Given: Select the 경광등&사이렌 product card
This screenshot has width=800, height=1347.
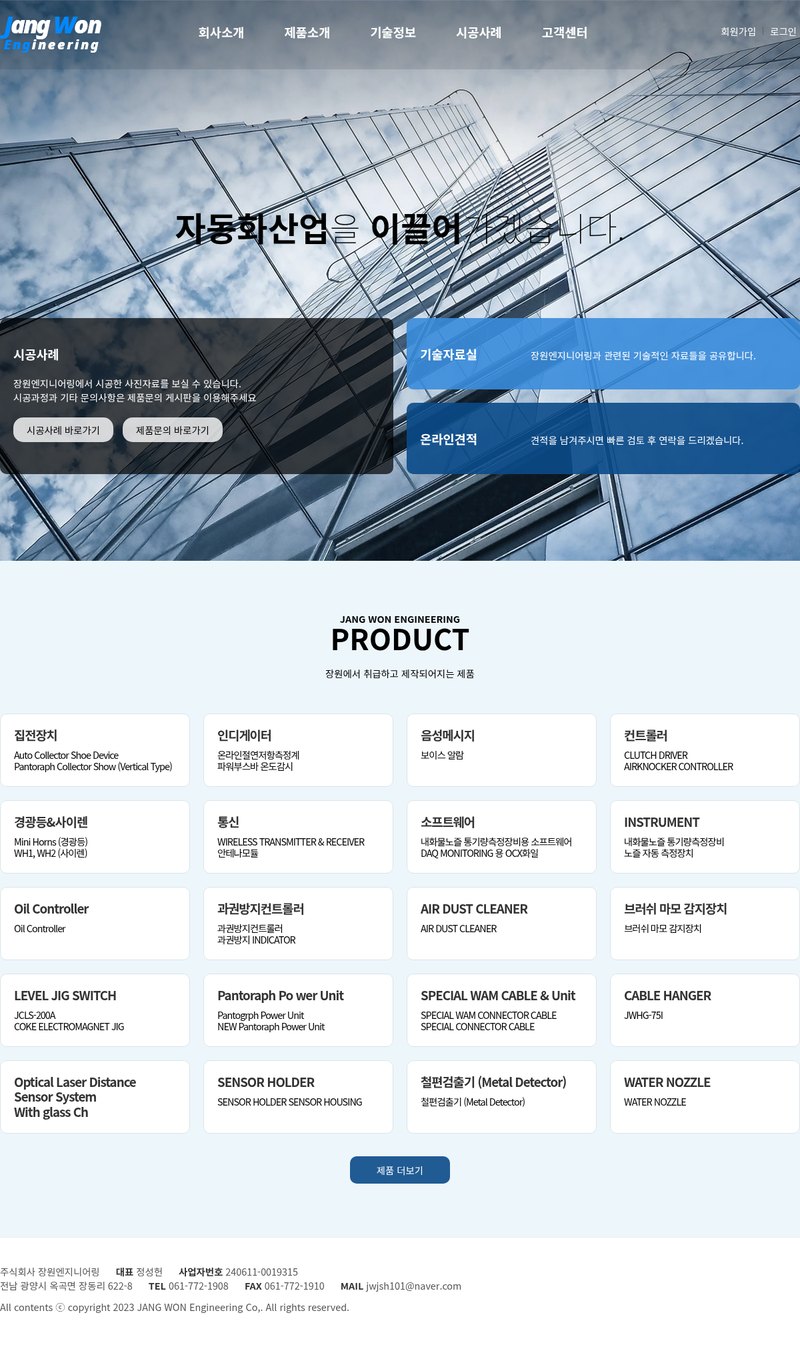Looking at the screenshot, I should 95,837.
